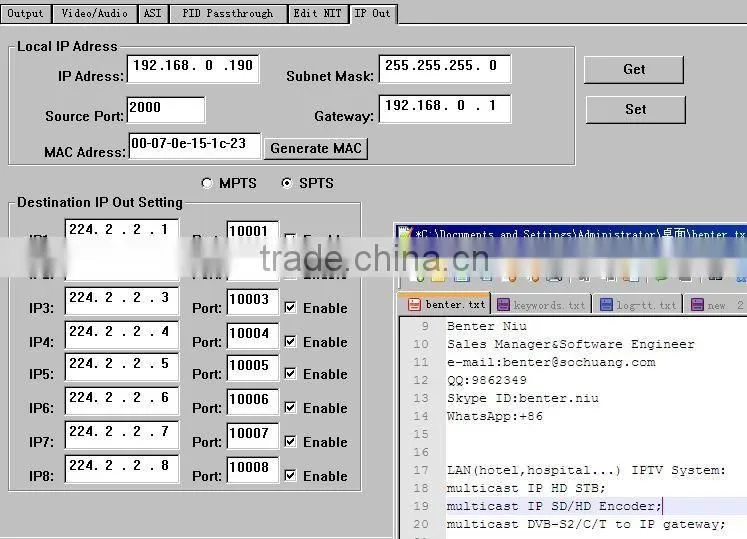Click editor line 'Benter Niu'

pos(486,326)
